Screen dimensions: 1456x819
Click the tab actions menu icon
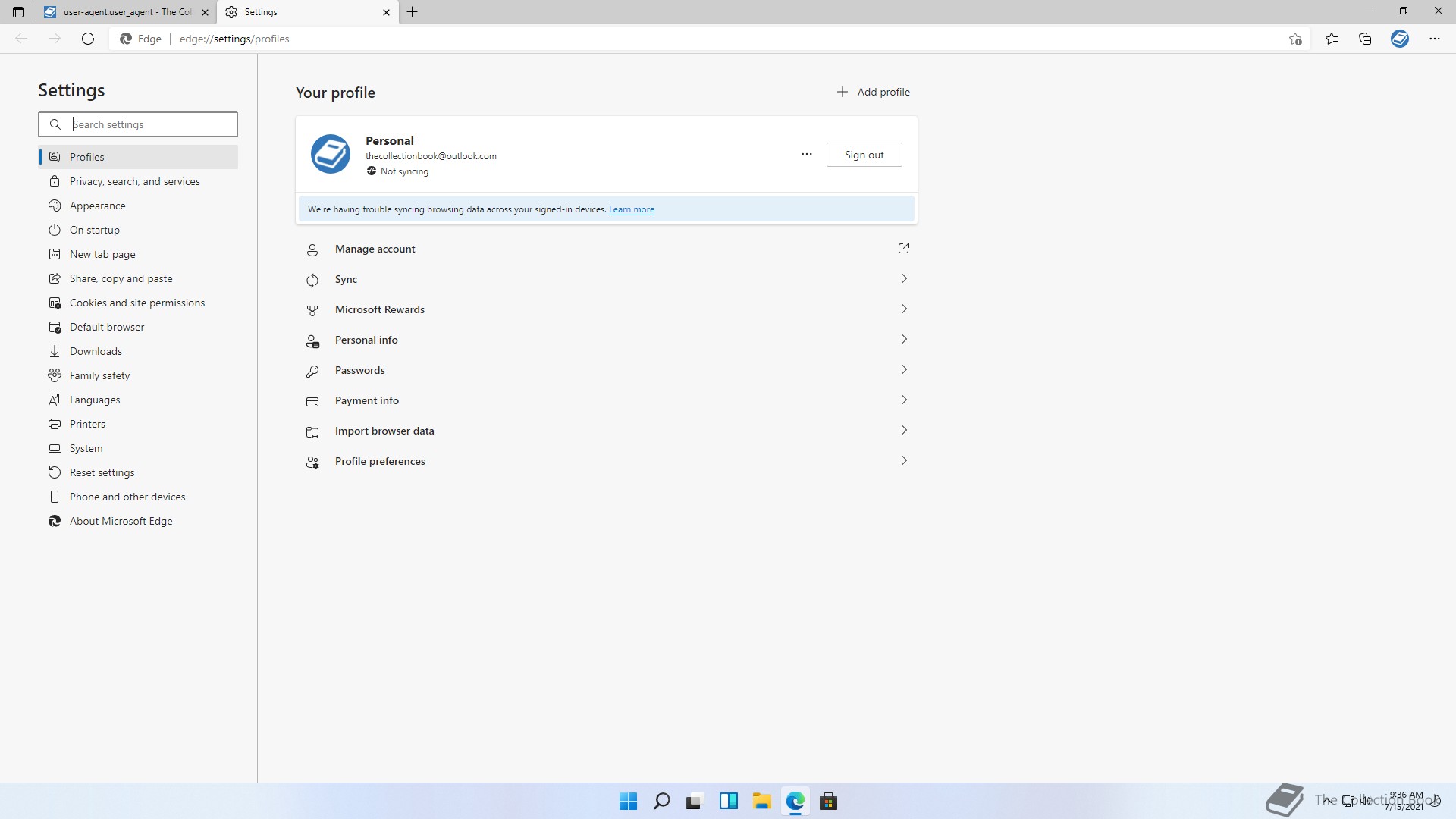coord(18,12)
